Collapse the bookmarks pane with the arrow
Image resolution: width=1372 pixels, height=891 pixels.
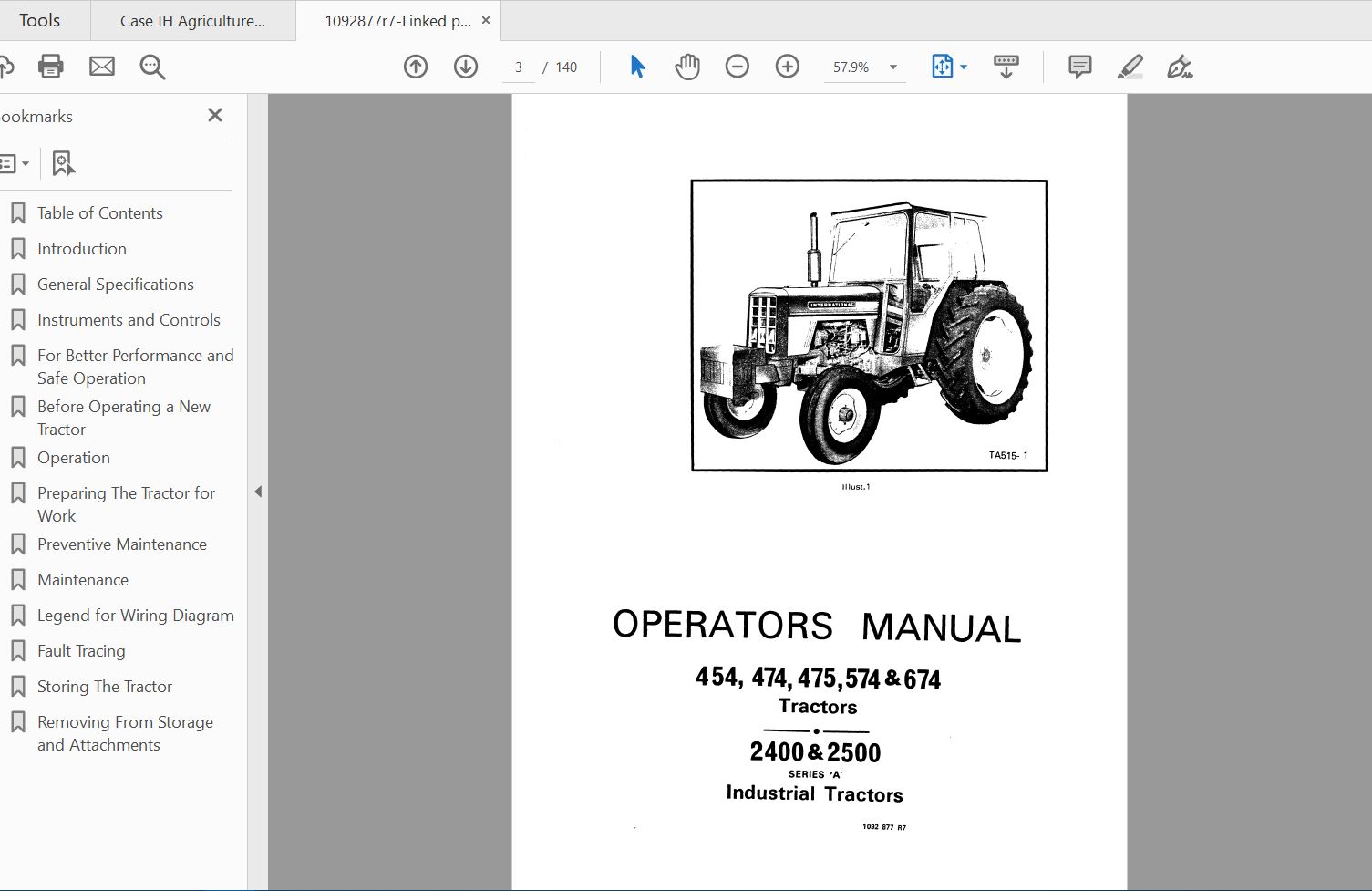pyautogui.click(x=258, y=492)
